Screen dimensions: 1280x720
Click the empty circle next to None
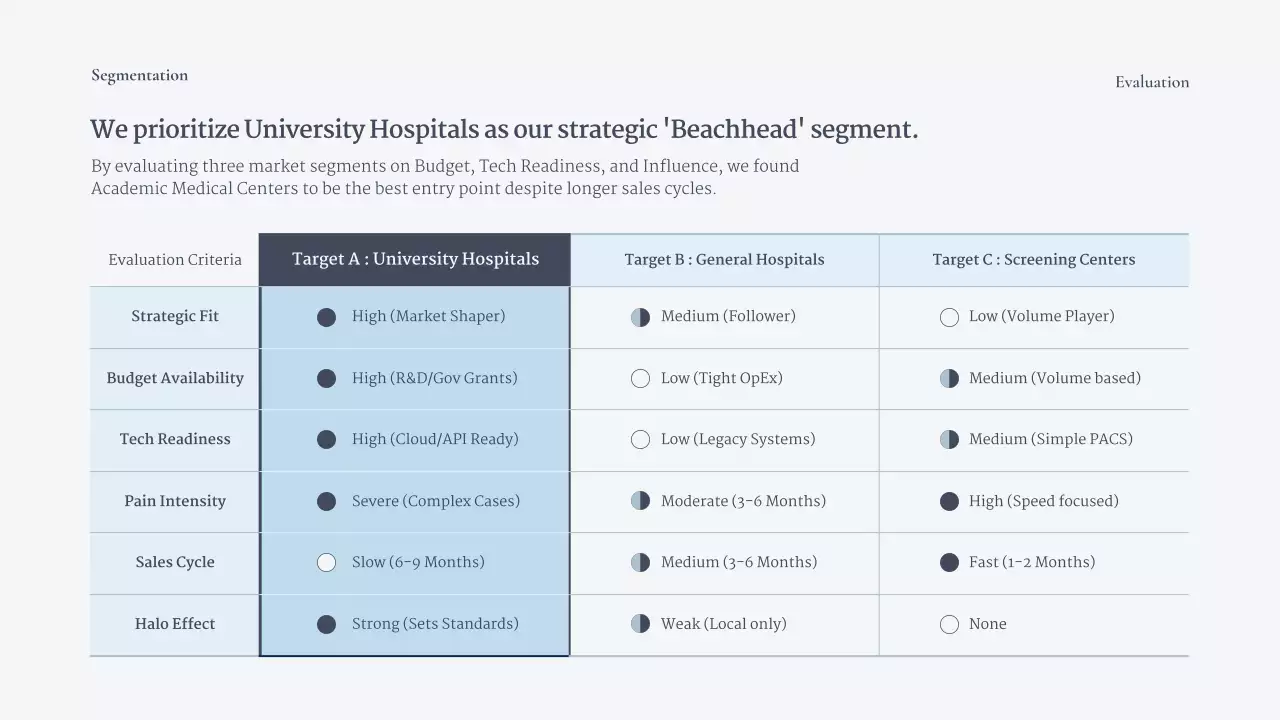(949, 624)
